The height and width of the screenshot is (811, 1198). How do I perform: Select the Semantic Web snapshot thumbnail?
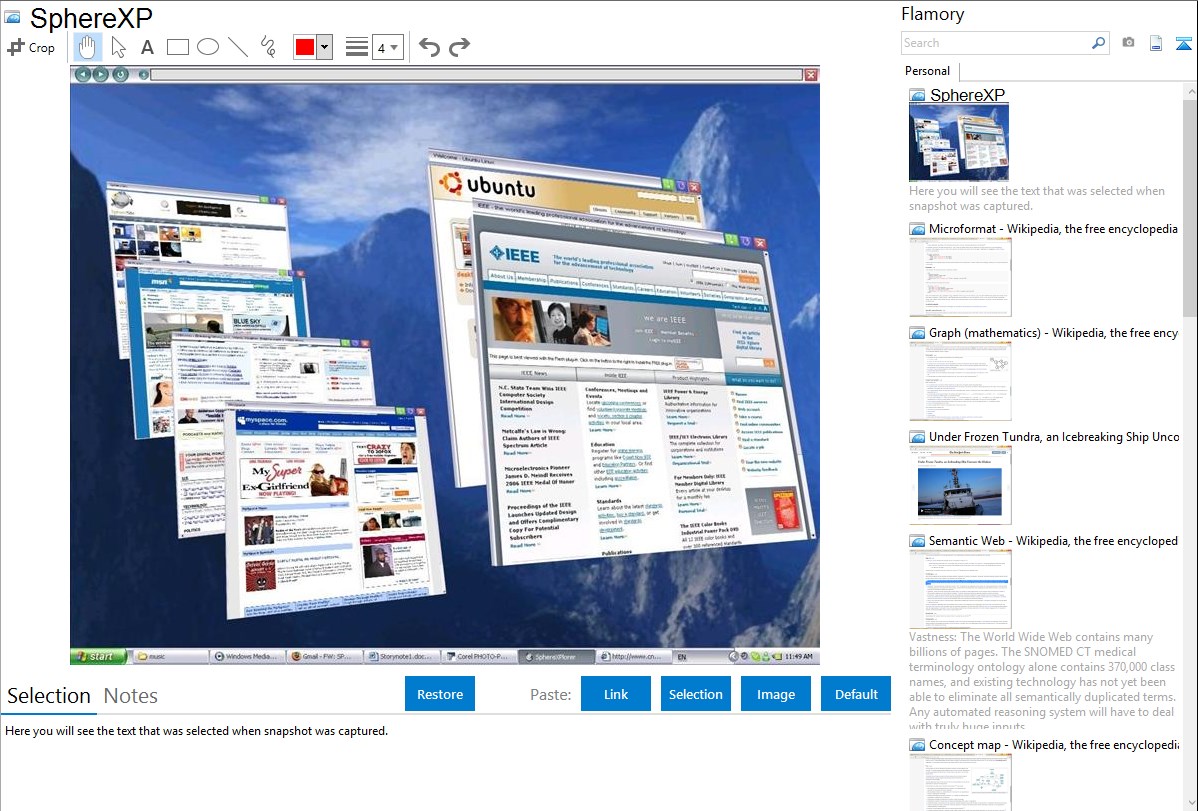pyautogui.click(x=960, y=589)
